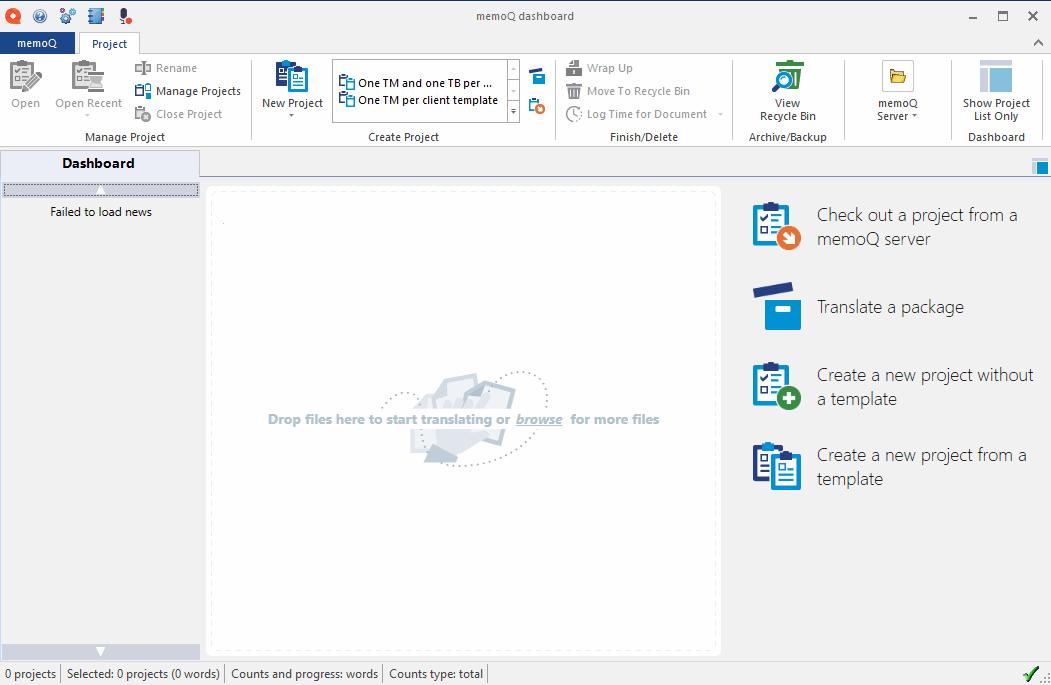Image resolution: width=1051 pixels, height=685 pixels.
Task: Click the template gallery scroll up arrow
Action: 513,69
